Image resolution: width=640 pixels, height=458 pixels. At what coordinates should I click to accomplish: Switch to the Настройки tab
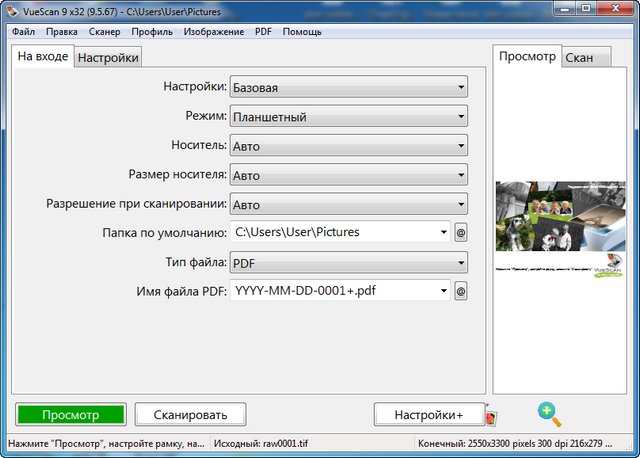click(108, 58)
